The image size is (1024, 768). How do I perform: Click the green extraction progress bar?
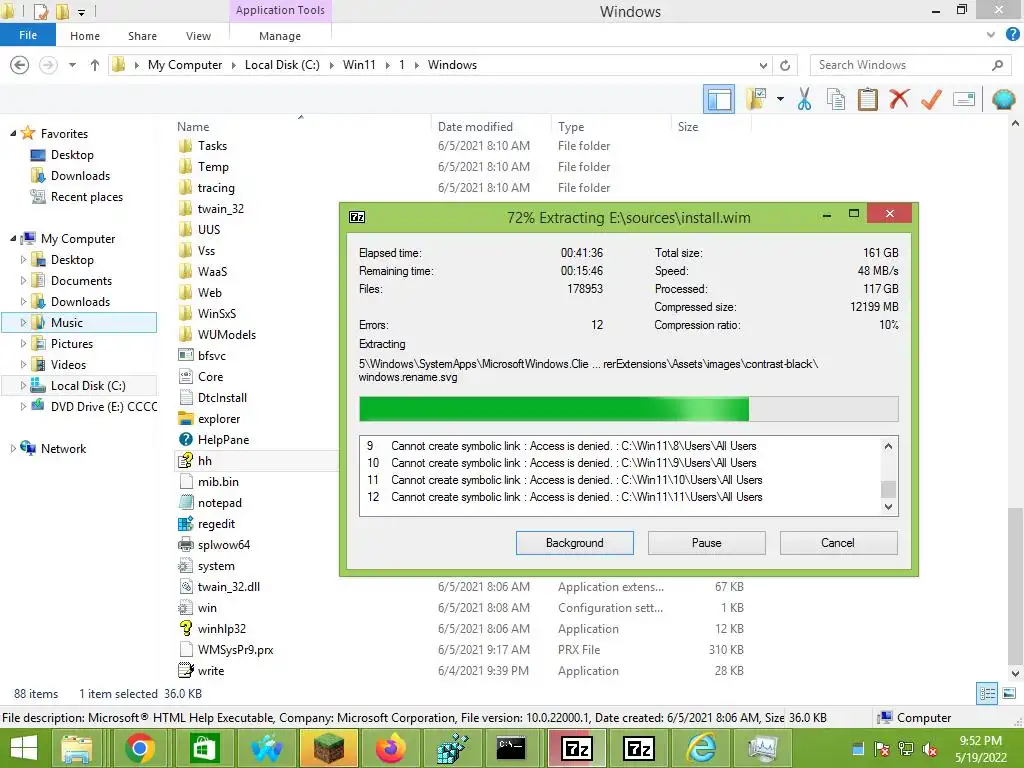pos(628,409)
